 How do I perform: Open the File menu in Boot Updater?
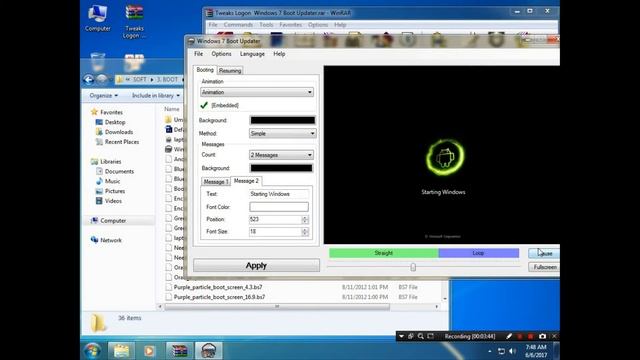[198, 54]
